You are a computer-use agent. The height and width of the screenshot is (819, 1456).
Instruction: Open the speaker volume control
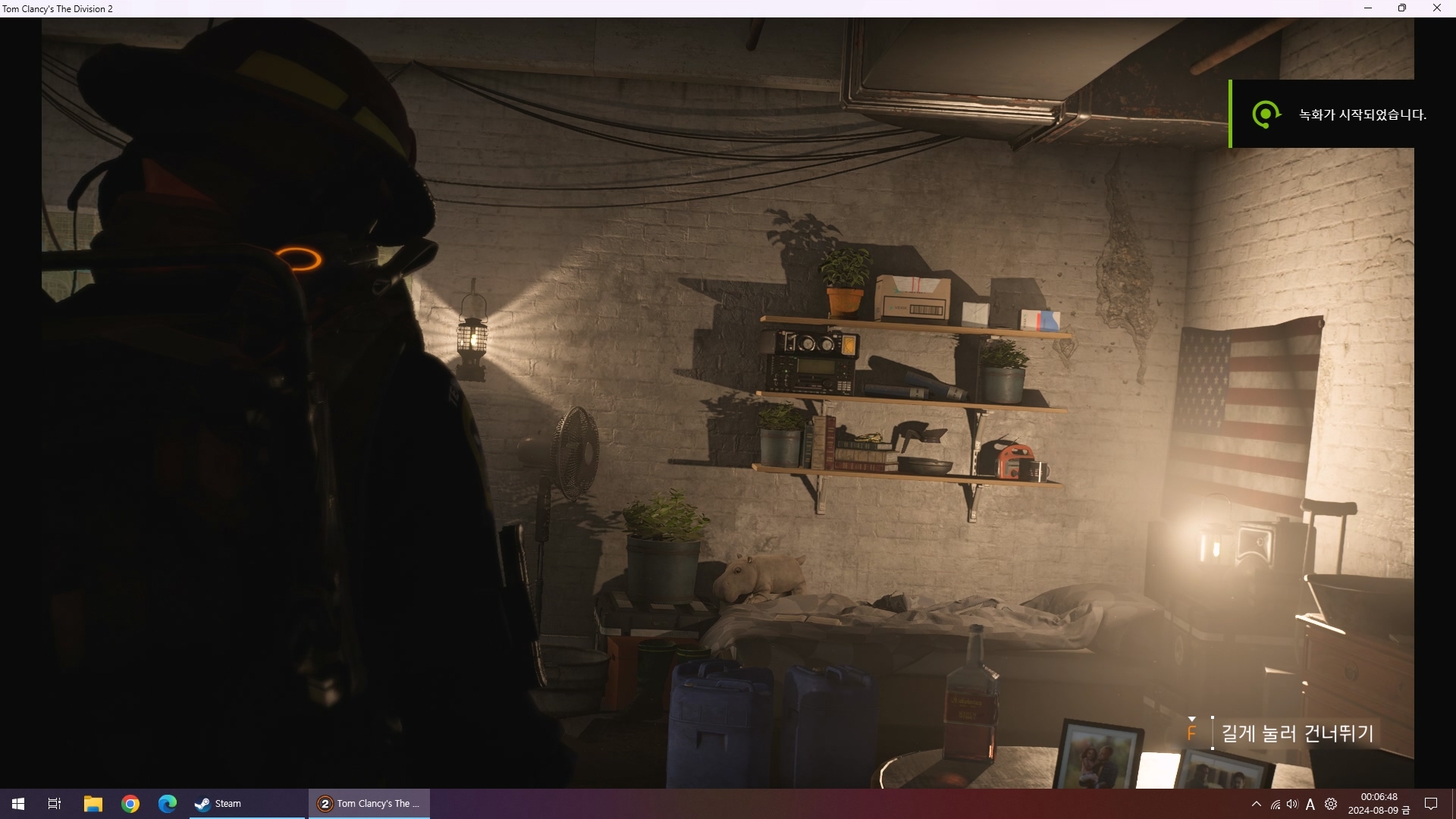[x=1292, y=804]
